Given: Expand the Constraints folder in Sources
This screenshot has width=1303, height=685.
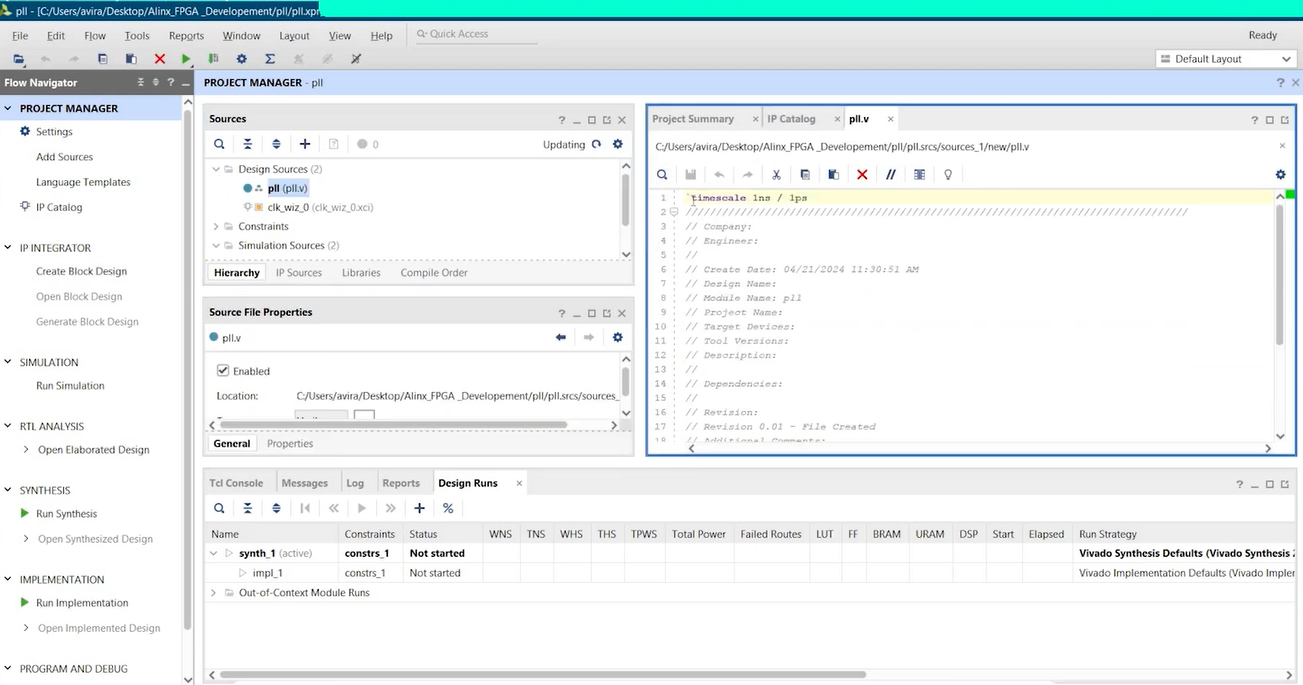Looking at the screenshot, I should 216,227.
